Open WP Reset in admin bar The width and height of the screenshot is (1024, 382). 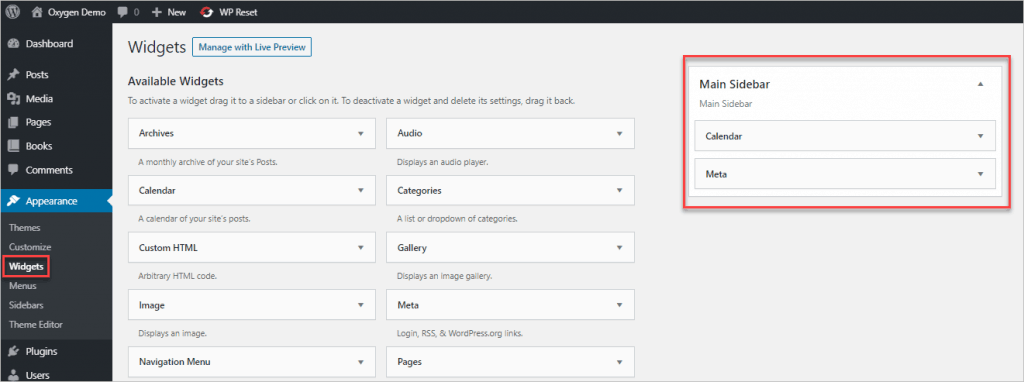click(x=238, y=12)
